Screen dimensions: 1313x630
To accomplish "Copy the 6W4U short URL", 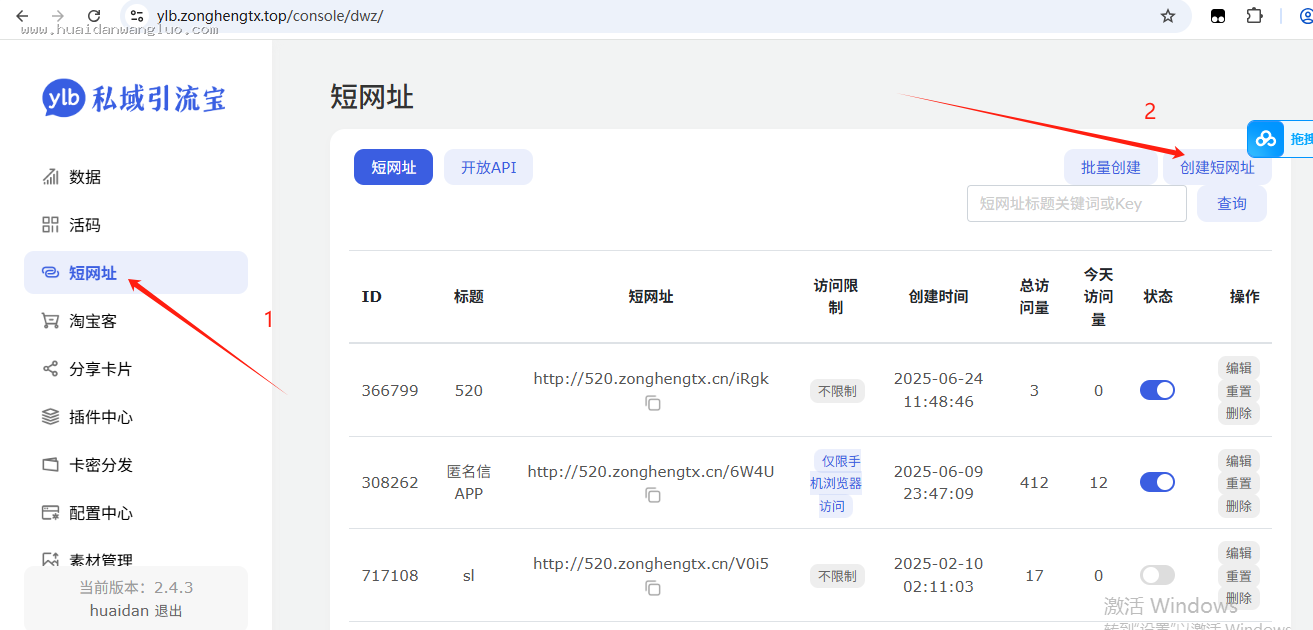I will [652, 495].
